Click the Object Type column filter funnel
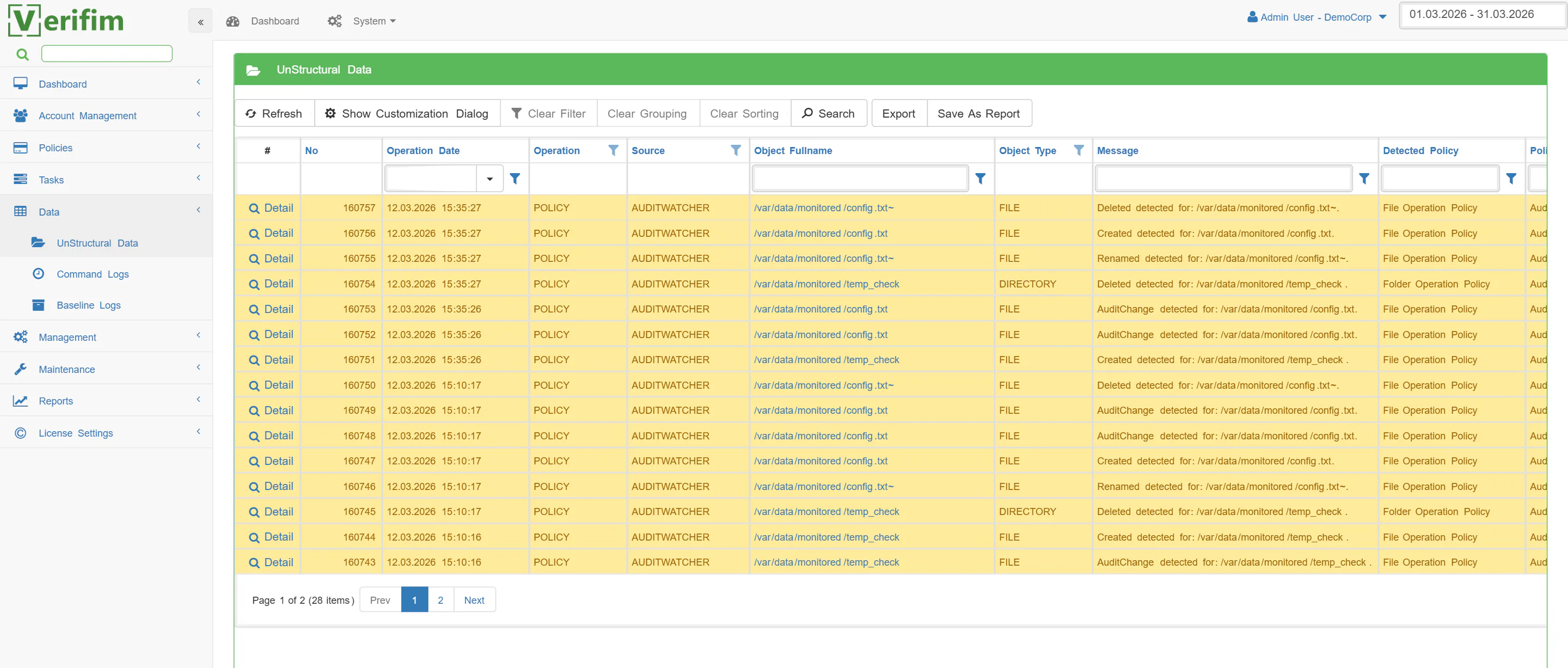Viewport: 1568px width, 668px height. tap(1078, 150)
